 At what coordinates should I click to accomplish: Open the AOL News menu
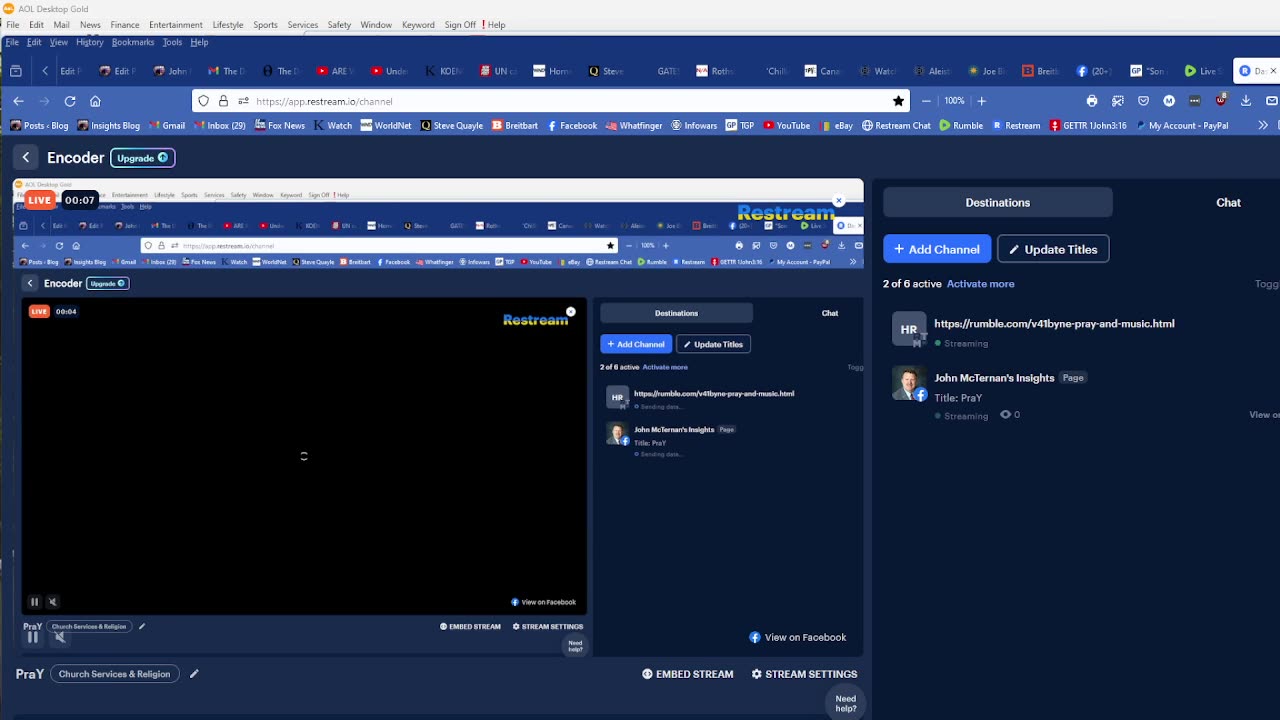coord(90,24)
